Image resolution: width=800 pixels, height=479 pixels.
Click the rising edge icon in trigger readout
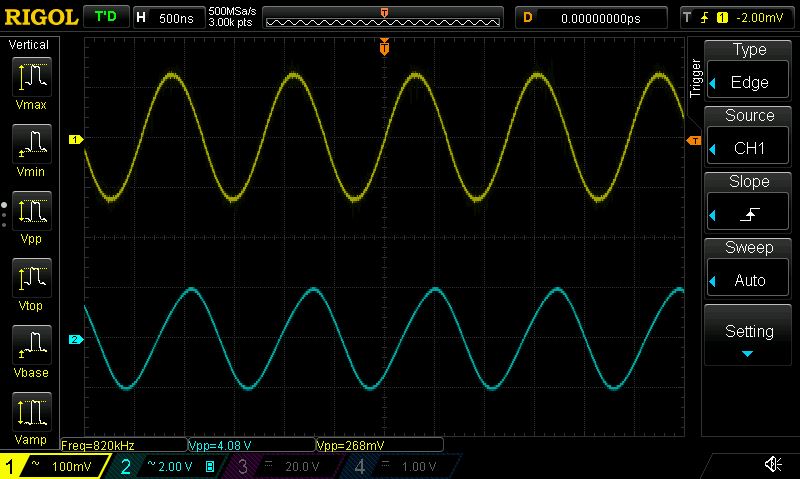click(x=704, y=18)
